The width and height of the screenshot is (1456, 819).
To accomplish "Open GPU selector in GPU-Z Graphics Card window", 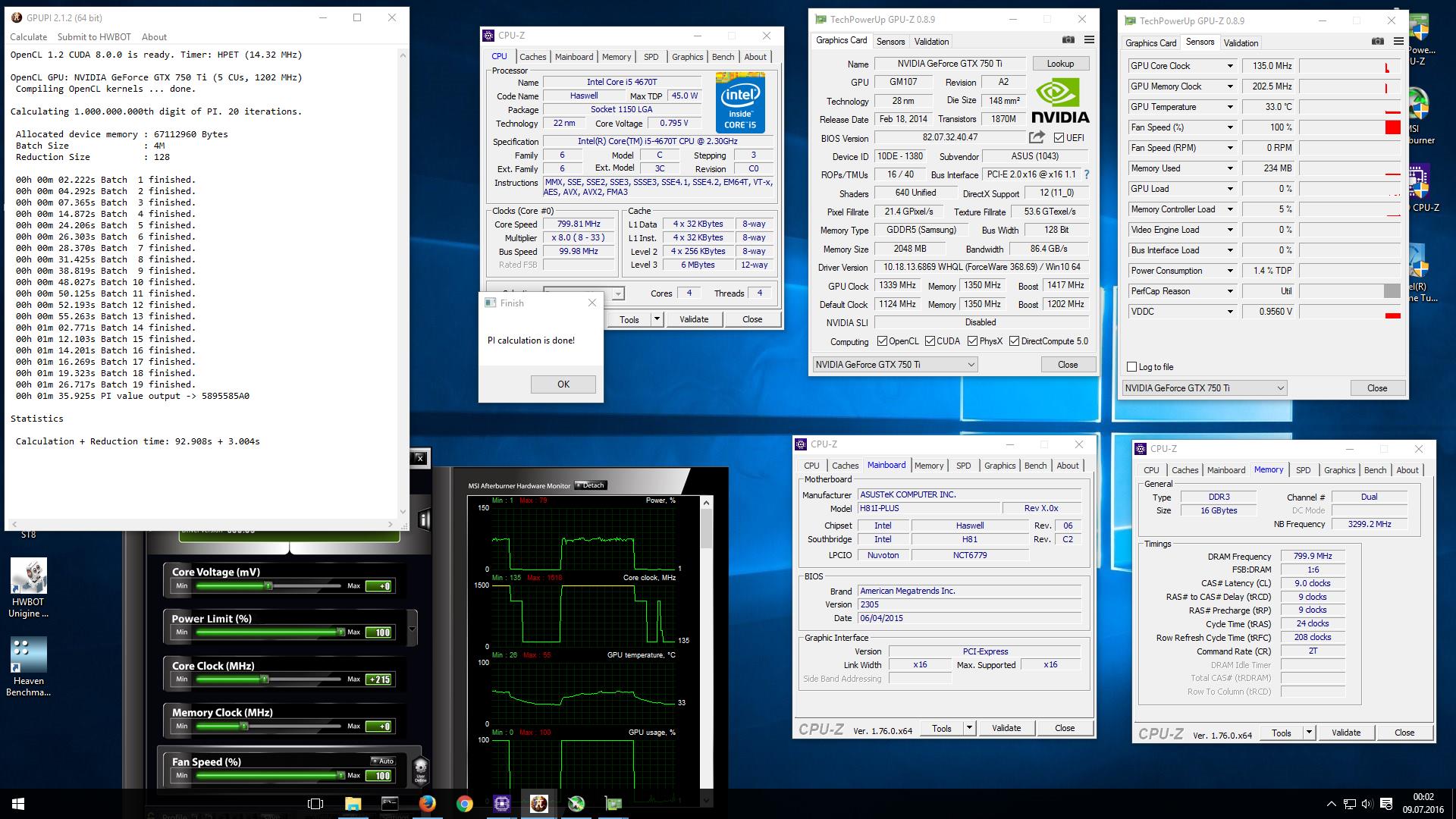I will (895, 365).
